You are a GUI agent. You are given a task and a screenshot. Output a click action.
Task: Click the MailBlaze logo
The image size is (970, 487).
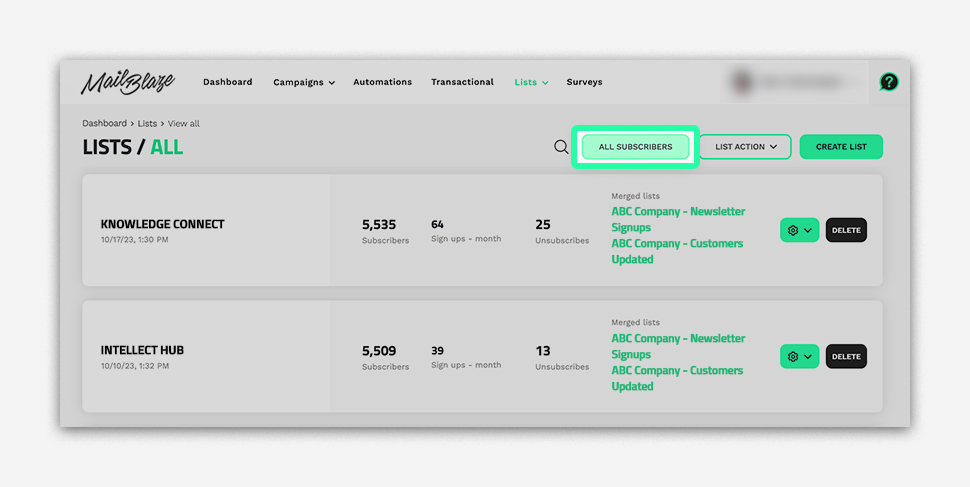[x=125, y=82]
